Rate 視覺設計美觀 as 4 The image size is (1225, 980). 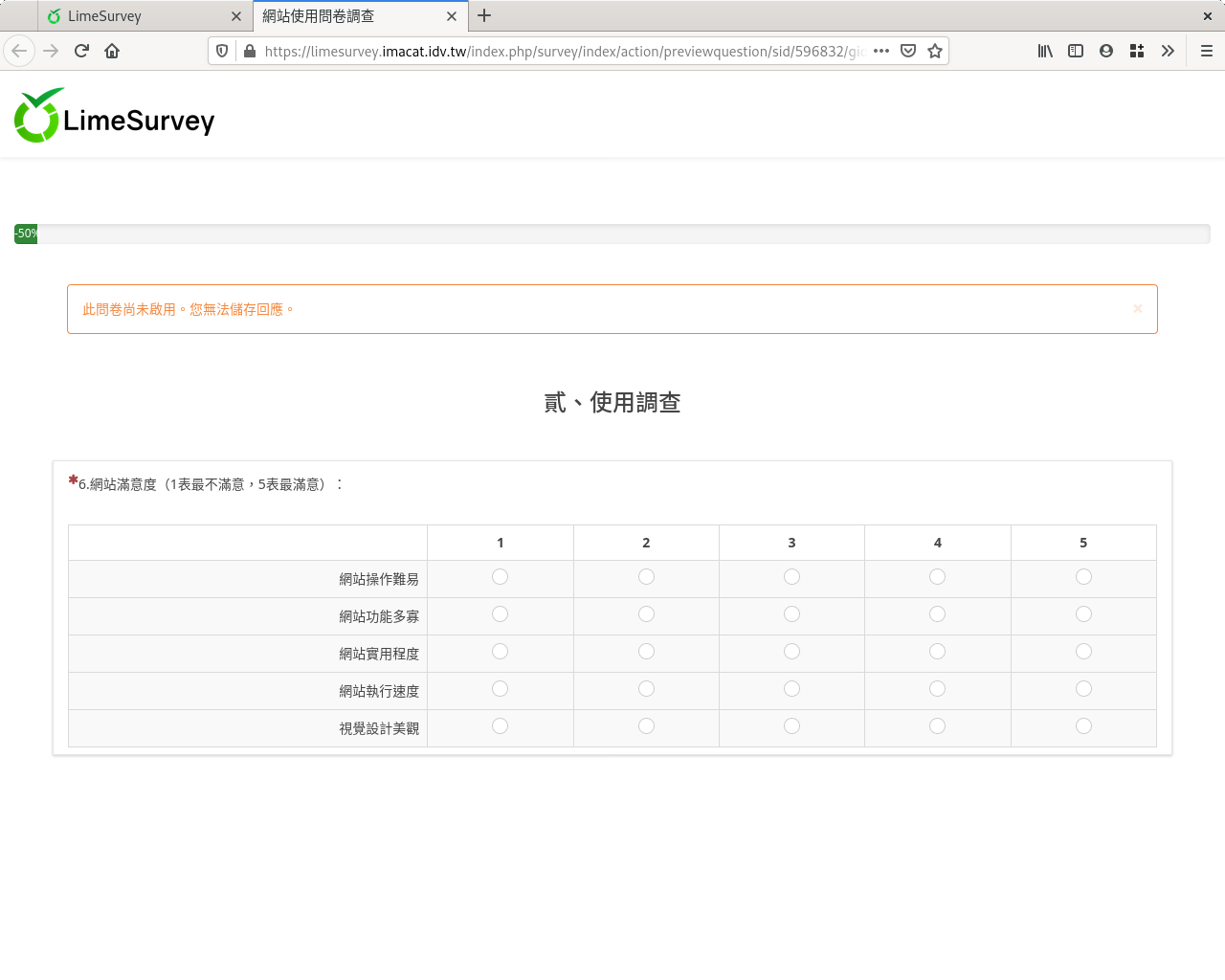coord(937,726)
